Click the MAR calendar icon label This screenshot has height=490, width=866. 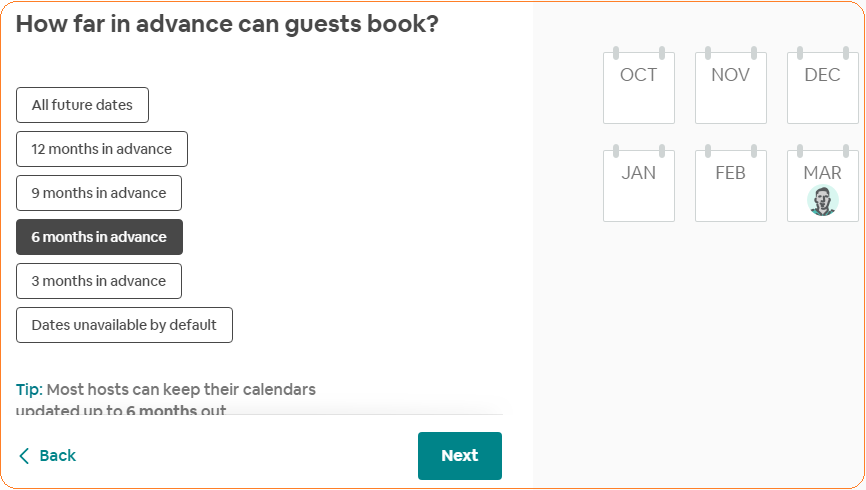[822, 173]
